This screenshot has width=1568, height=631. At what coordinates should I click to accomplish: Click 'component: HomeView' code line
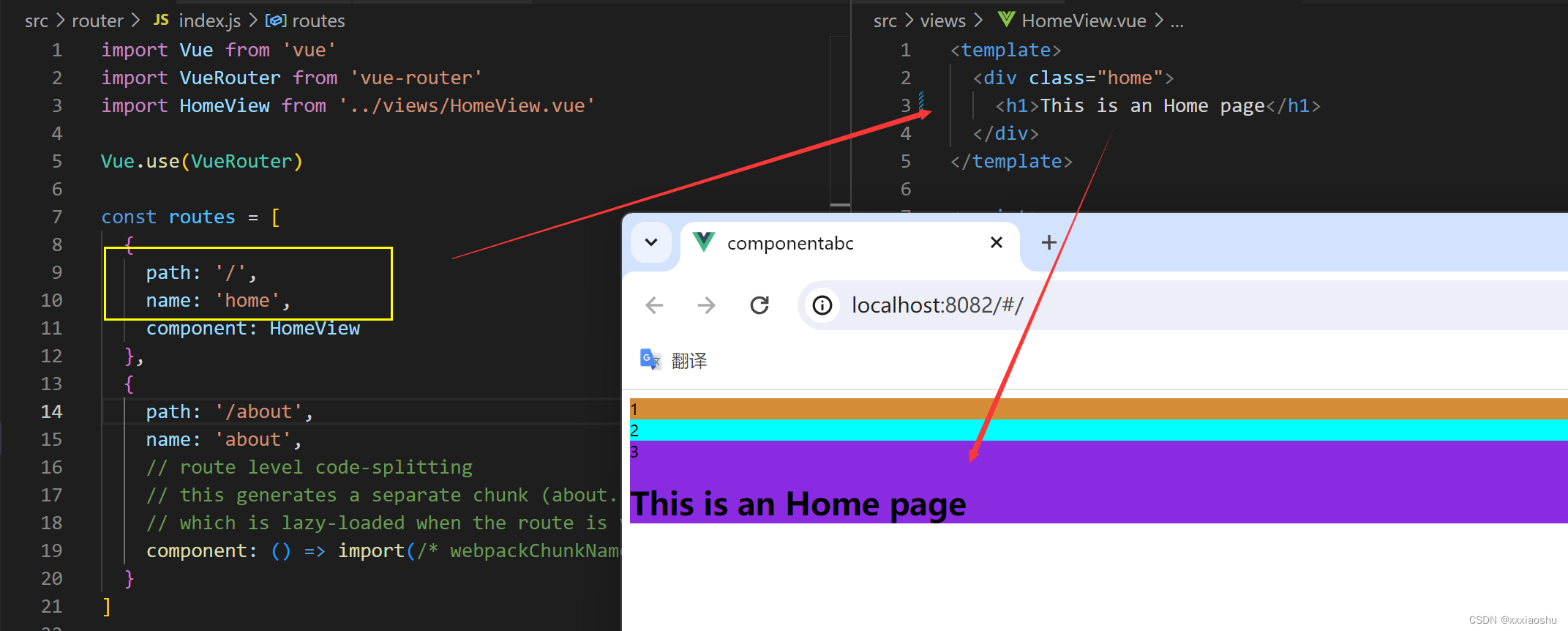click(253, 328)
